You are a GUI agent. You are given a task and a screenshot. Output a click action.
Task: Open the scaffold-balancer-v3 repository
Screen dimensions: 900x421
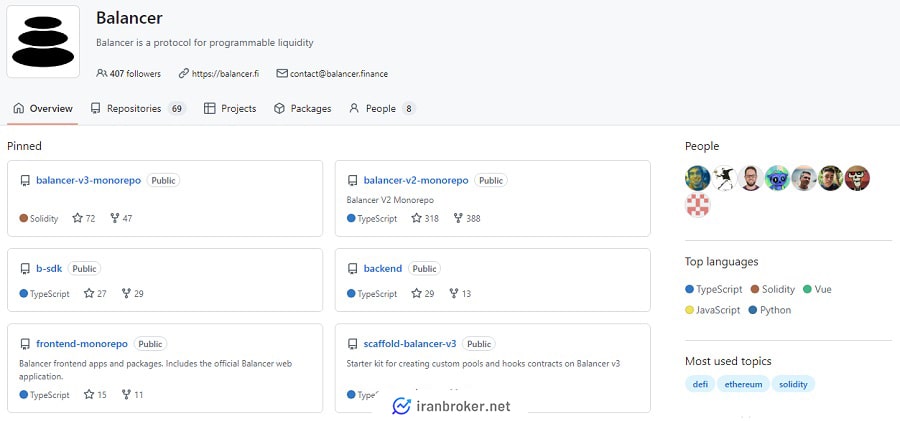point(410,344)
